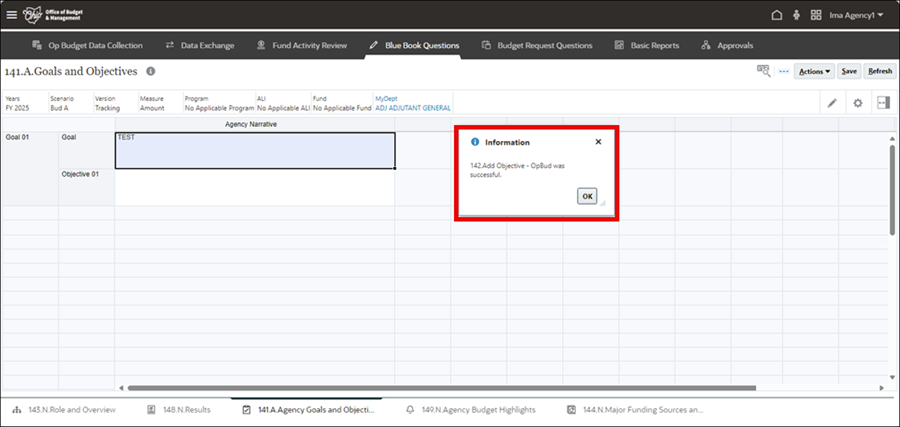
Task: Click the Refresh button
Action: [879, 72]
